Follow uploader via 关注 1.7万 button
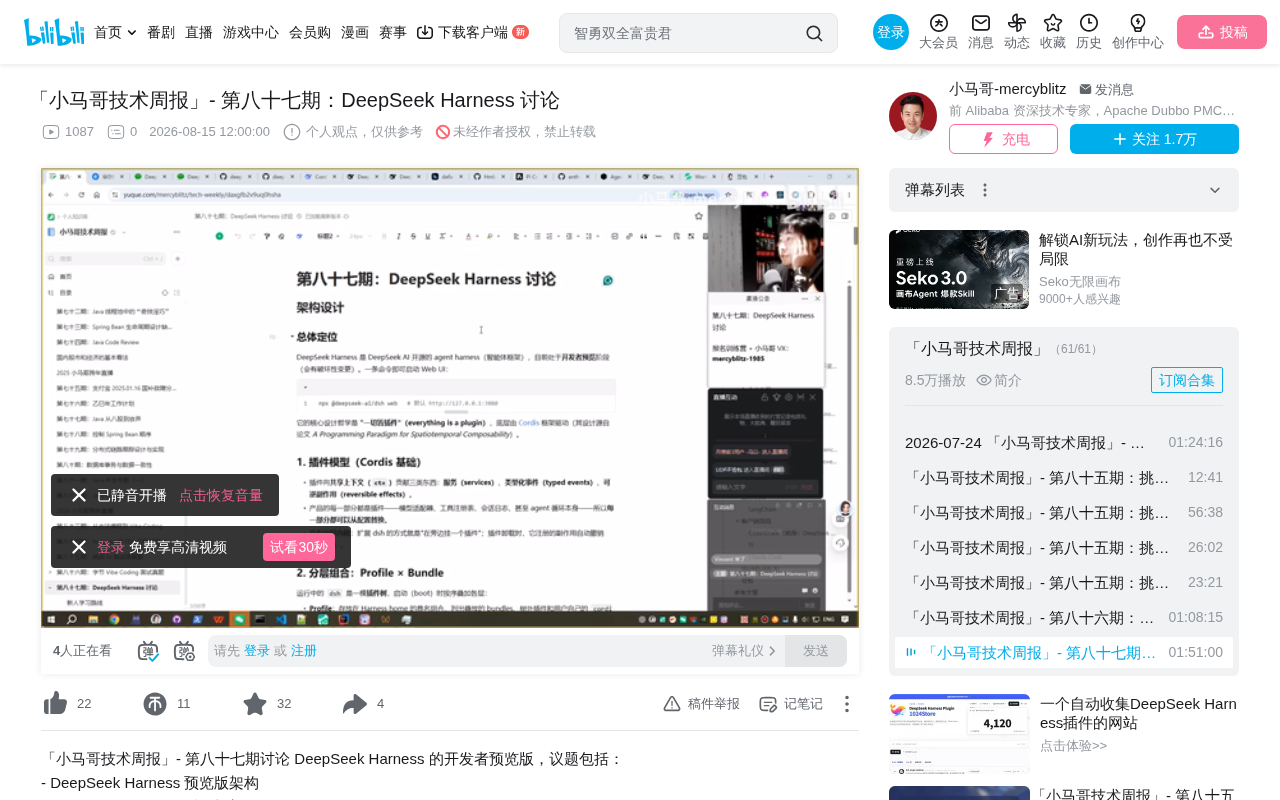 tap(1154, 139)
